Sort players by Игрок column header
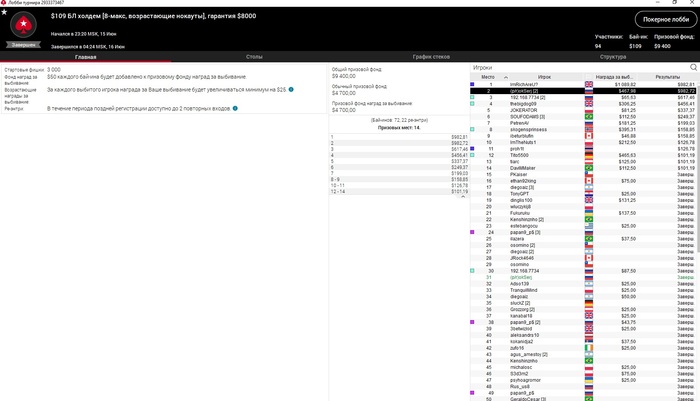 [x=544, y=77]
